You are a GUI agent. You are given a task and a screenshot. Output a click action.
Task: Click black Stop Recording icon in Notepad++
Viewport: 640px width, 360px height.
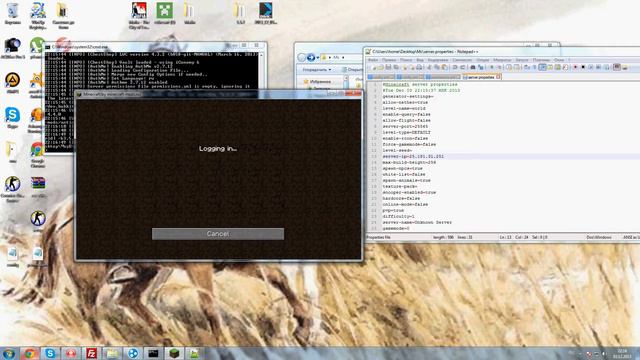point(583,67)
